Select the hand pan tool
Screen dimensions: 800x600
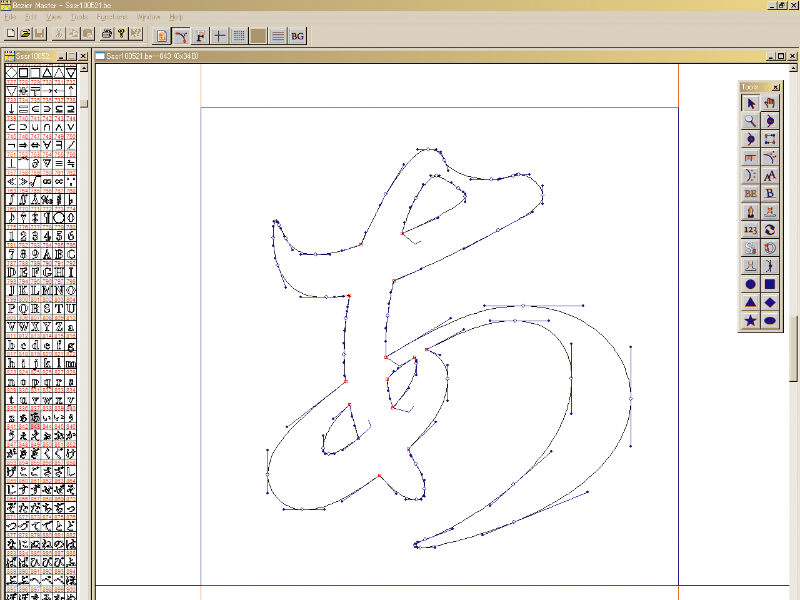click(x=770, y=103)
